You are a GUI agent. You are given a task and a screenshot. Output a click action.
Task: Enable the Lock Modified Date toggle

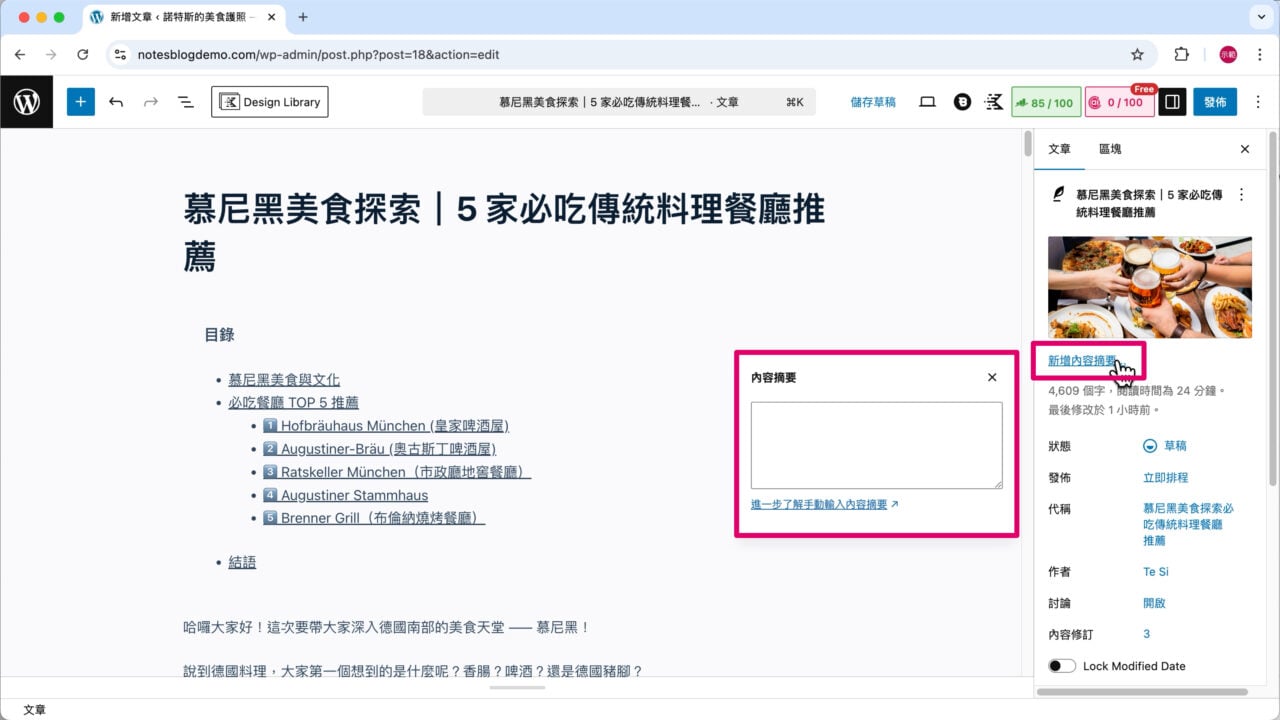click(x=1062, y=665)
